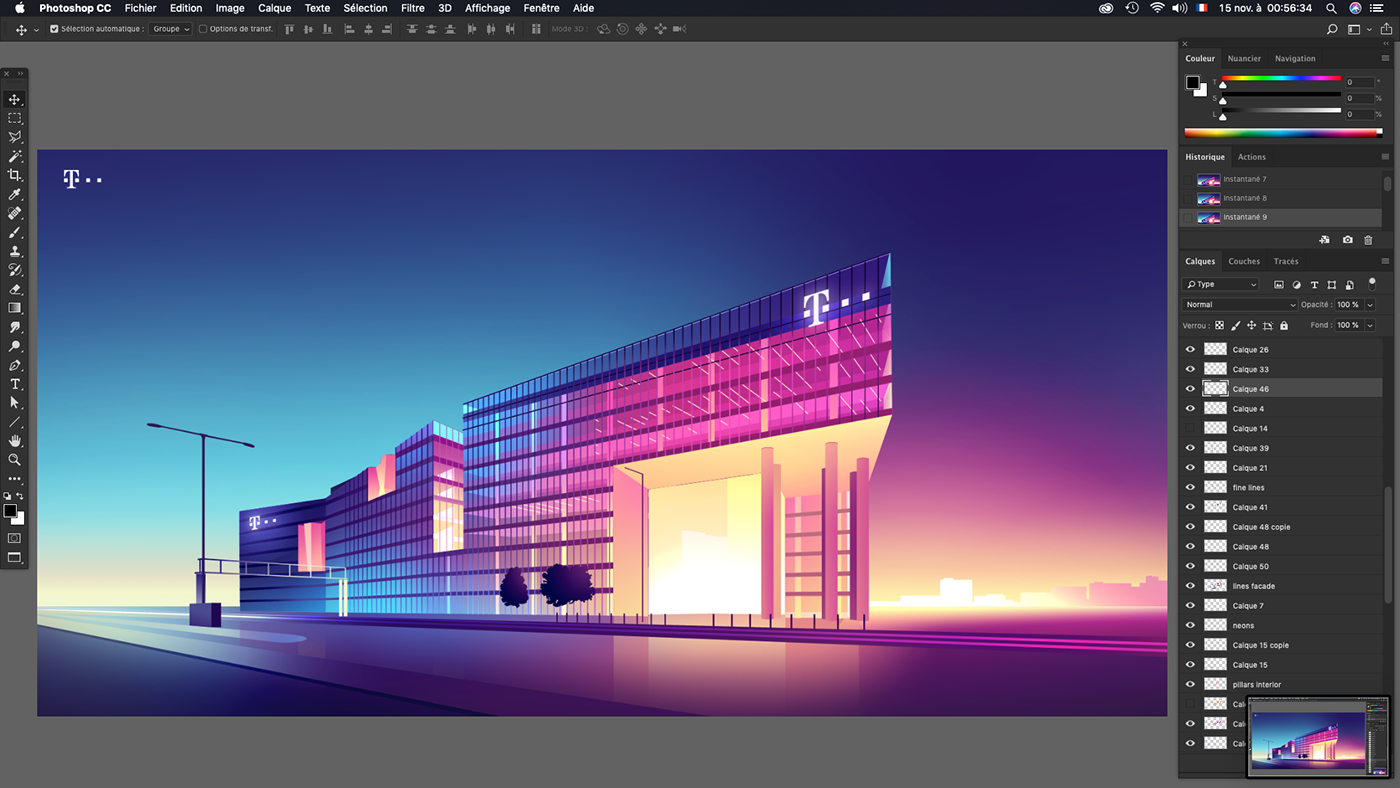
Task: Select the History Brush tool
Action: click(15, 270)
